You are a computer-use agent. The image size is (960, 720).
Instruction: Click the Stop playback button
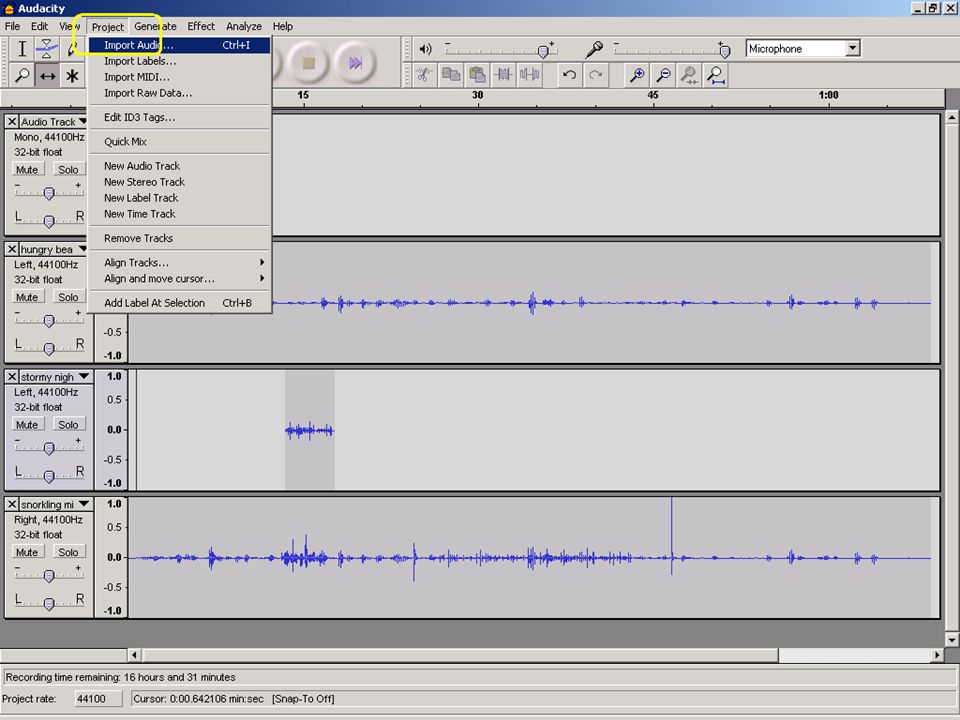tap(309, 62)
